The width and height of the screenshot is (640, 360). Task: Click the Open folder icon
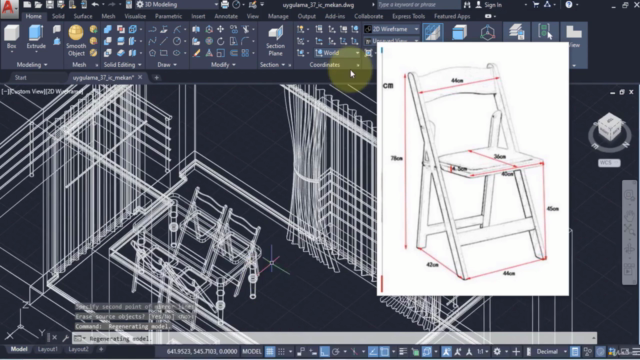[x=38, y=4]
